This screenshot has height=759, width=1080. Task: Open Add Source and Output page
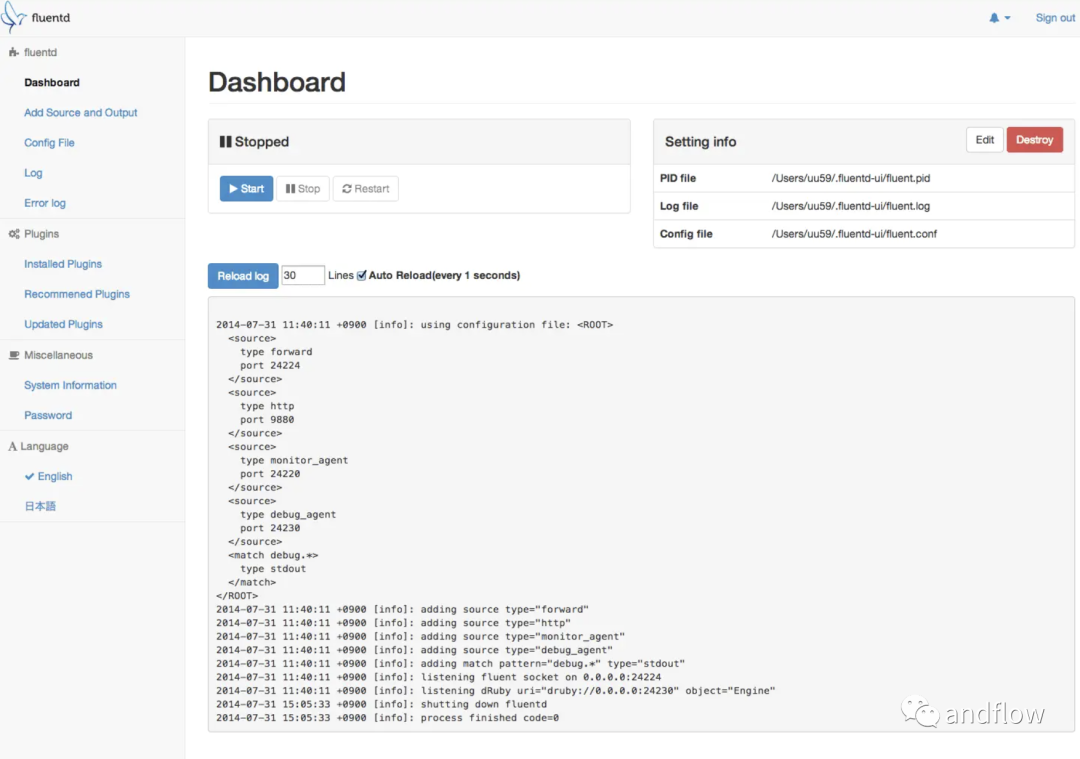[81, 113]
